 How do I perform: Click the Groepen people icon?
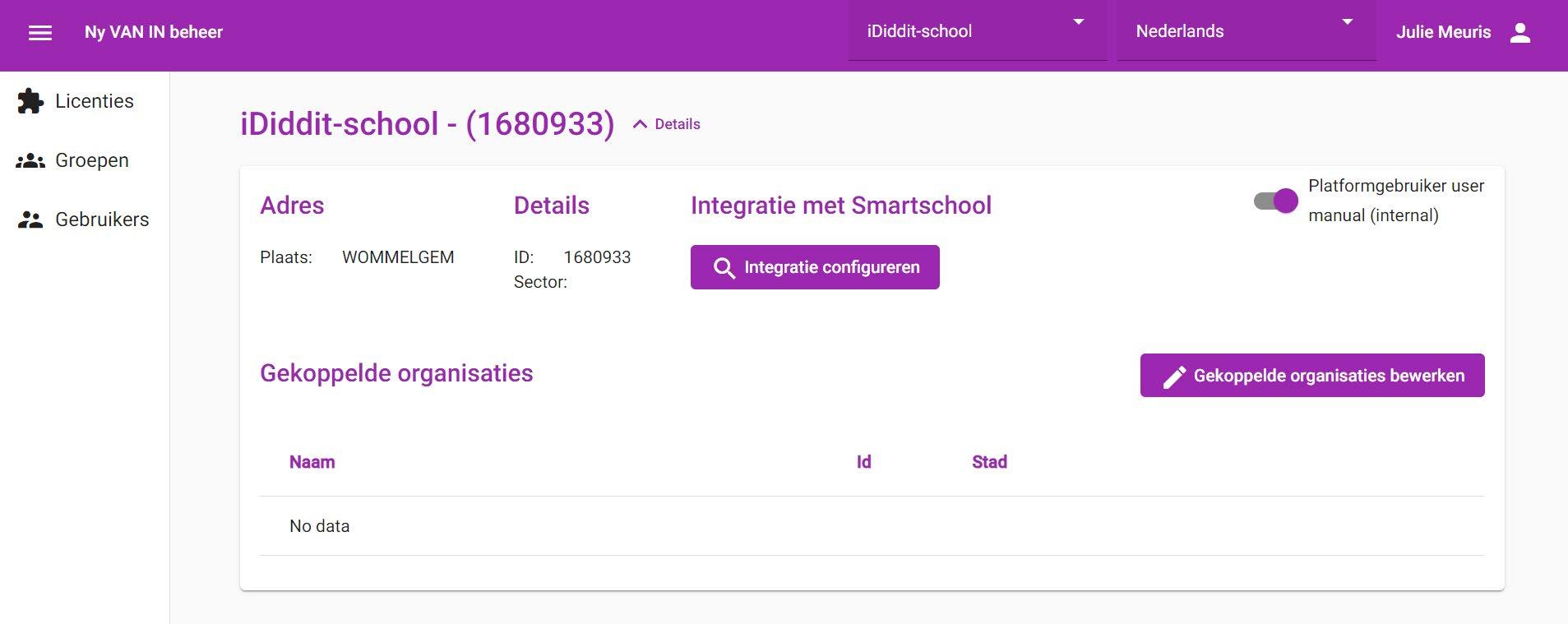pos(30,160)
